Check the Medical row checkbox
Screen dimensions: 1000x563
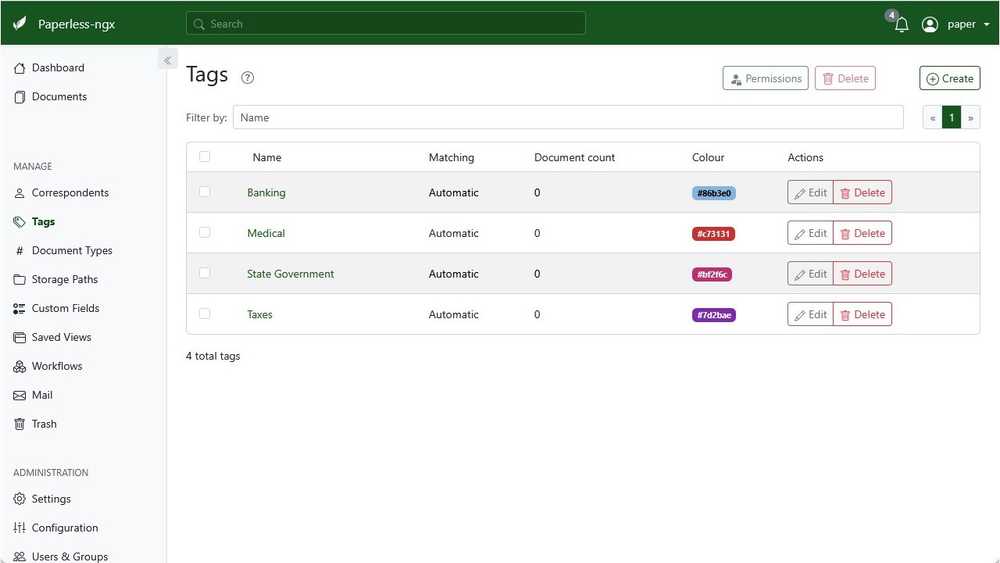pos(204,232)
